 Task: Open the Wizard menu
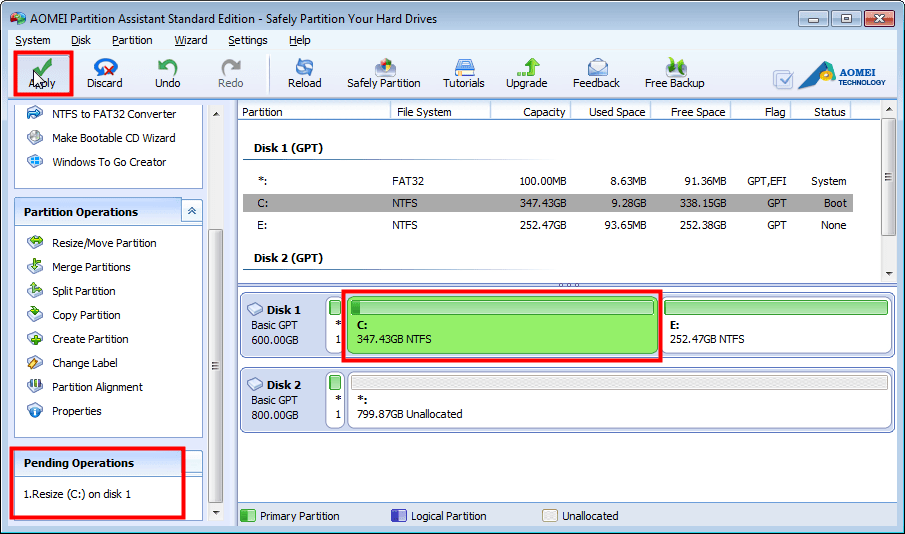190,40
